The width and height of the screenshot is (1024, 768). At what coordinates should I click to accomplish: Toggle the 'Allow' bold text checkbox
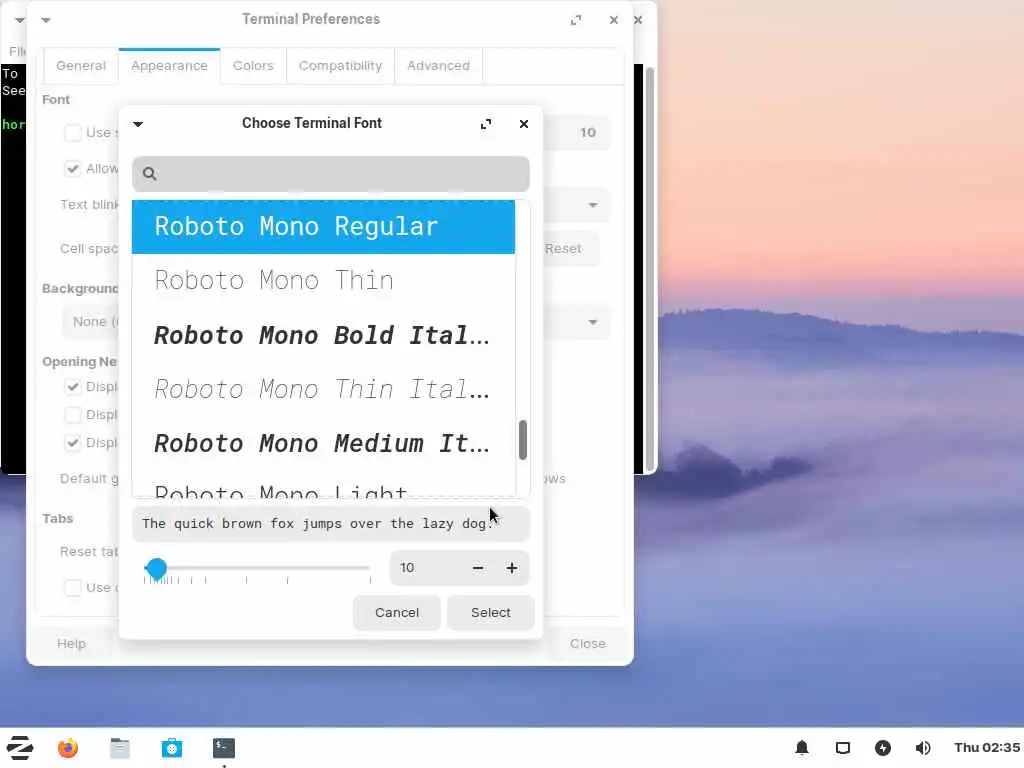(73, 168)
